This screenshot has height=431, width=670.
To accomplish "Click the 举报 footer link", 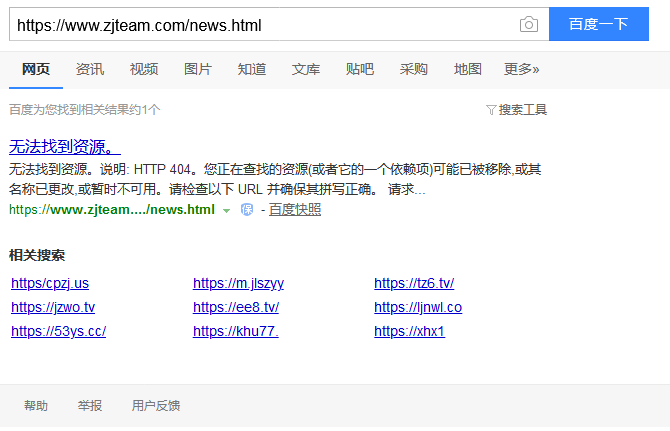I will coord(90,405).
